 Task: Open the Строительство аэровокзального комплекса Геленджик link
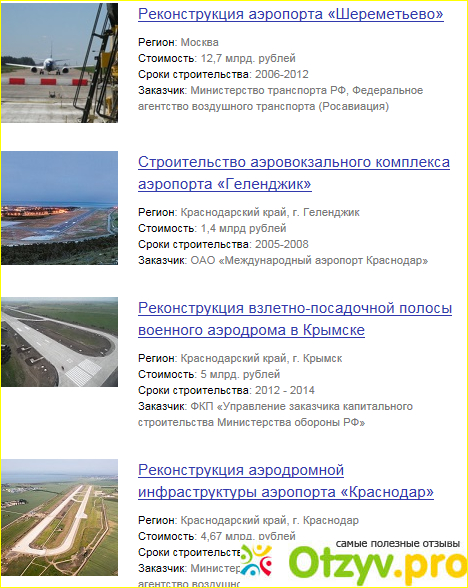[x=294, y=173]
